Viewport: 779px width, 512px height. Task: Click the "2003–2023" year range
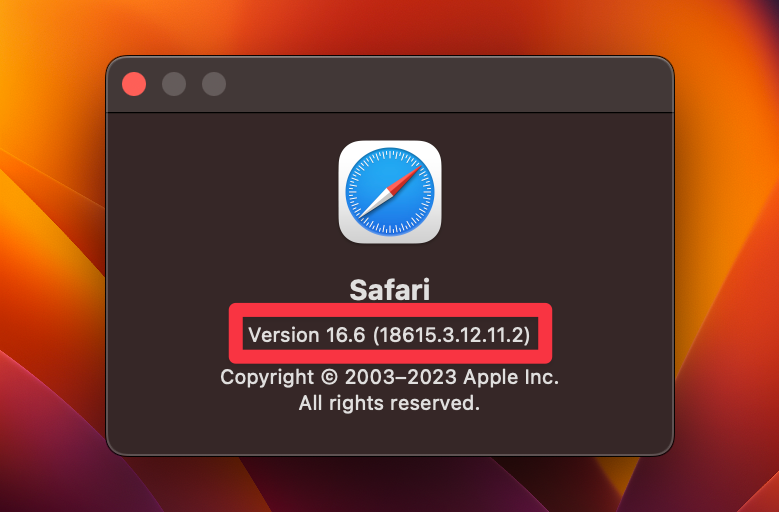point(400,377)
